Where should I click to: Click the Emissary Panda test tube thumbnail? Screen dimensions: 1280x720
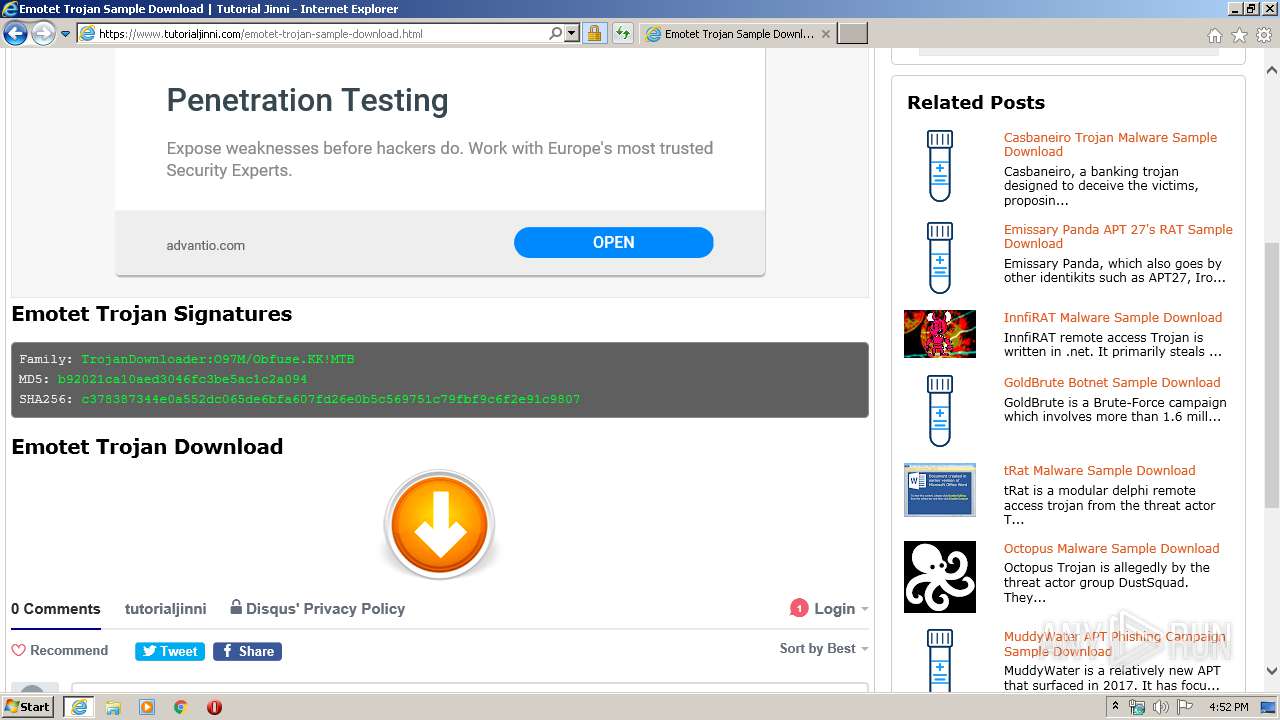939,258
